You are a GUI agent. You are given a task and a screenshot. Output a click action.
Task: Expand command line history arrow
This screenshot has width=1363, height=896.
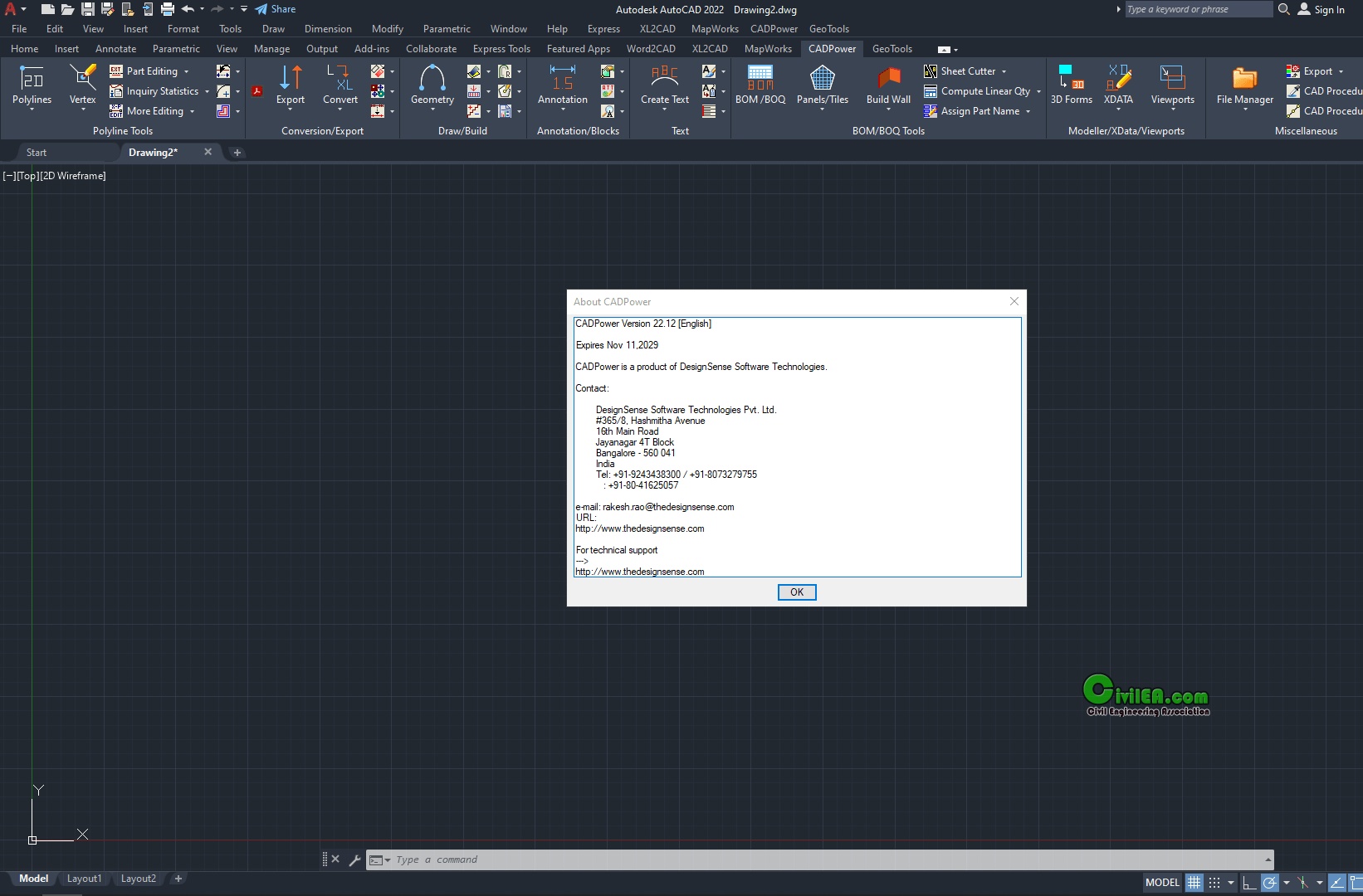point(1268,859)
